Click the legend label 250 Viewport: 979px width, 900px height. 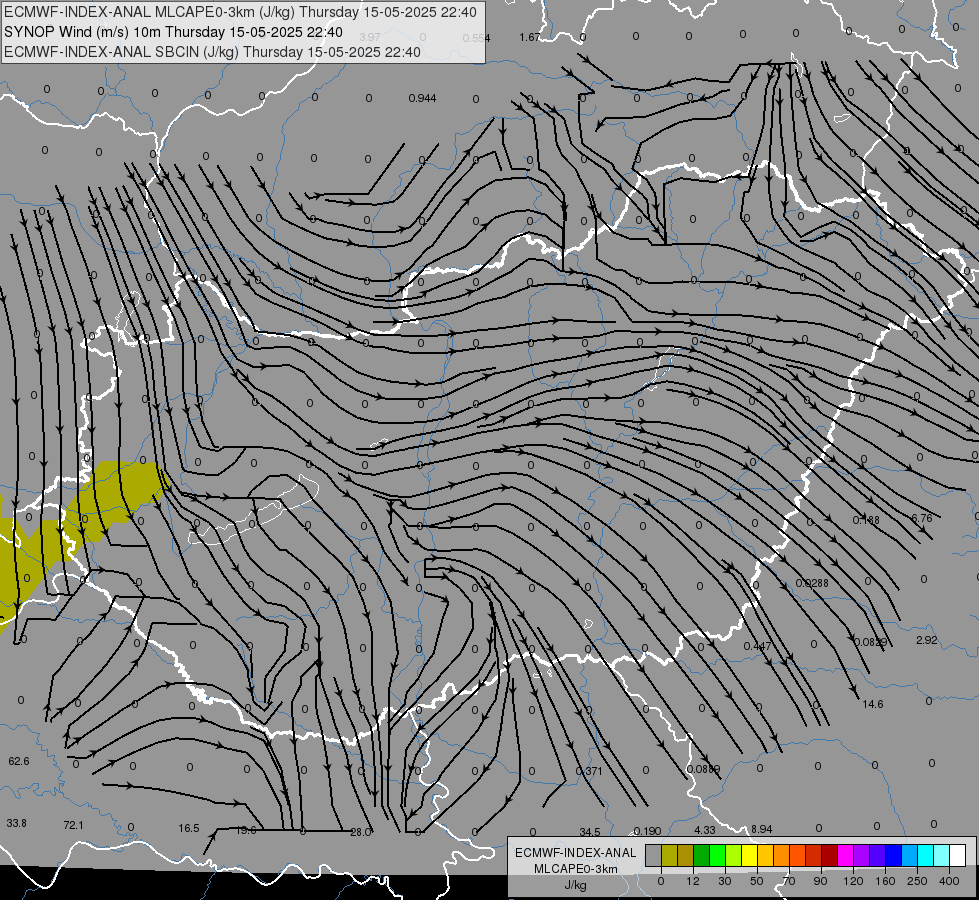click(x=917, y=881)
